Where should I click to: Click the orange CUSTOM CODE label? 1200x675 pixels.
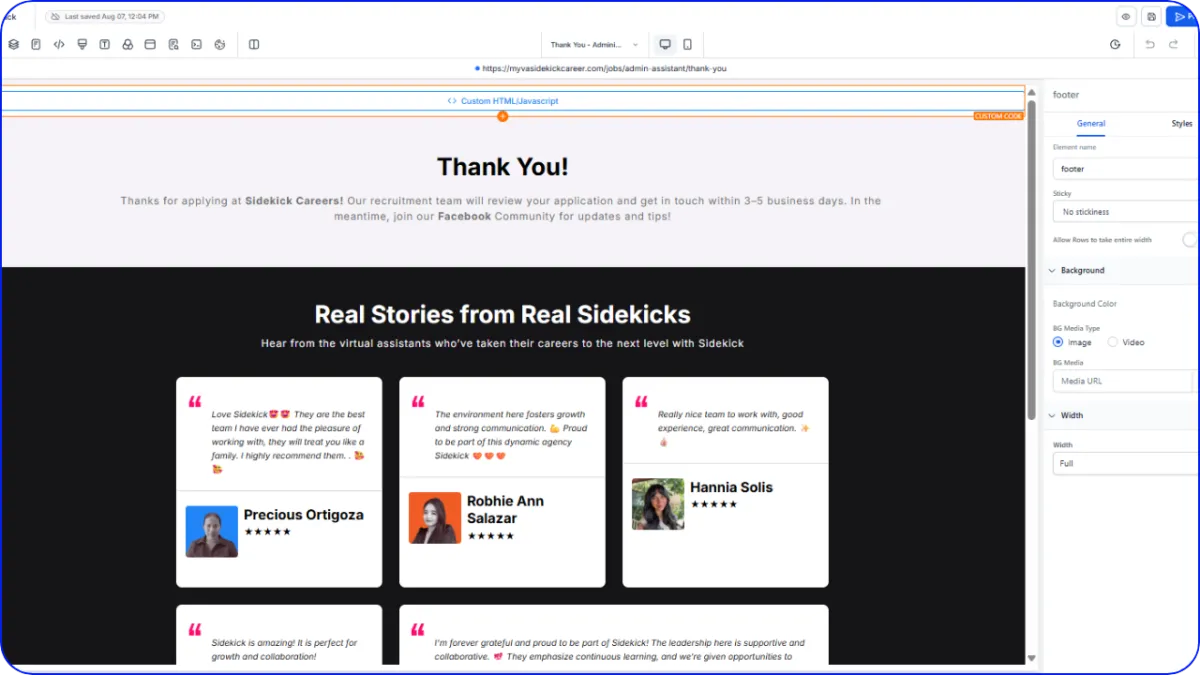point(999,116)
